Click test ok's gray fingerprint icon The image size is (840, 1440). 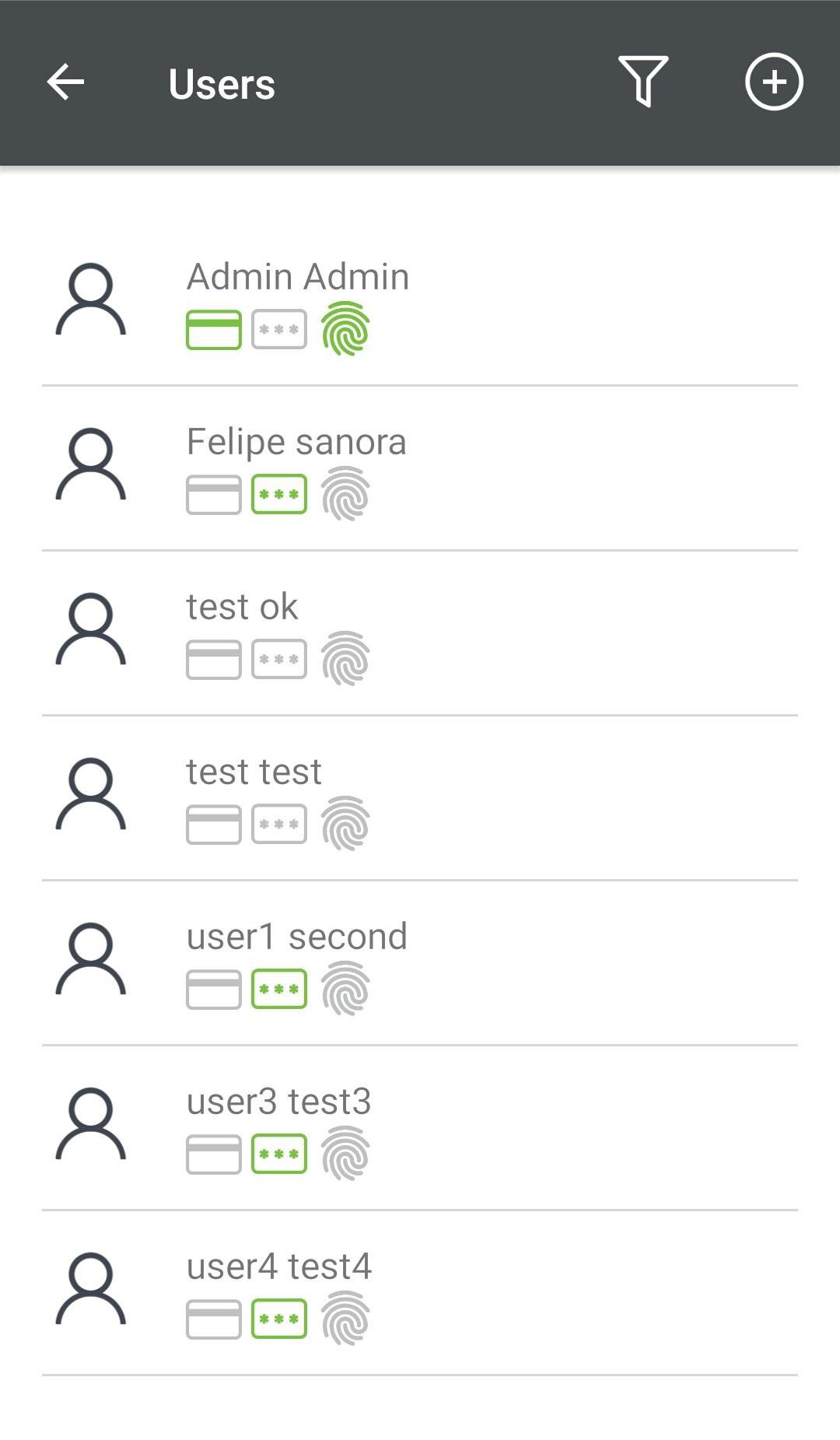[x=345, y=658]
